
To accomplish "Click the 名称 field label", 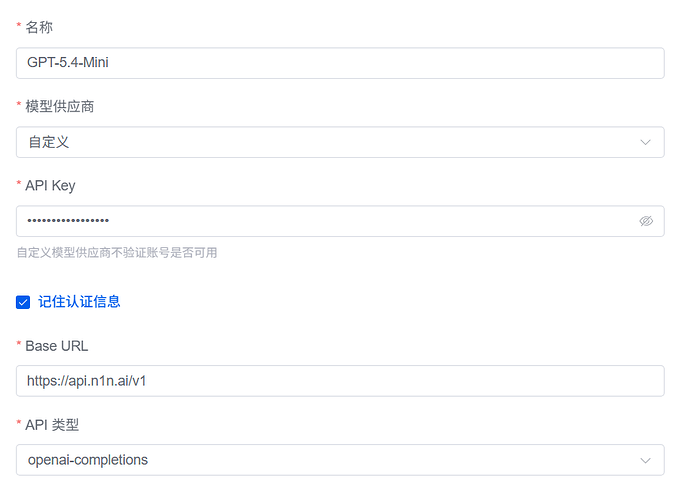I will [x=40, y=27].
